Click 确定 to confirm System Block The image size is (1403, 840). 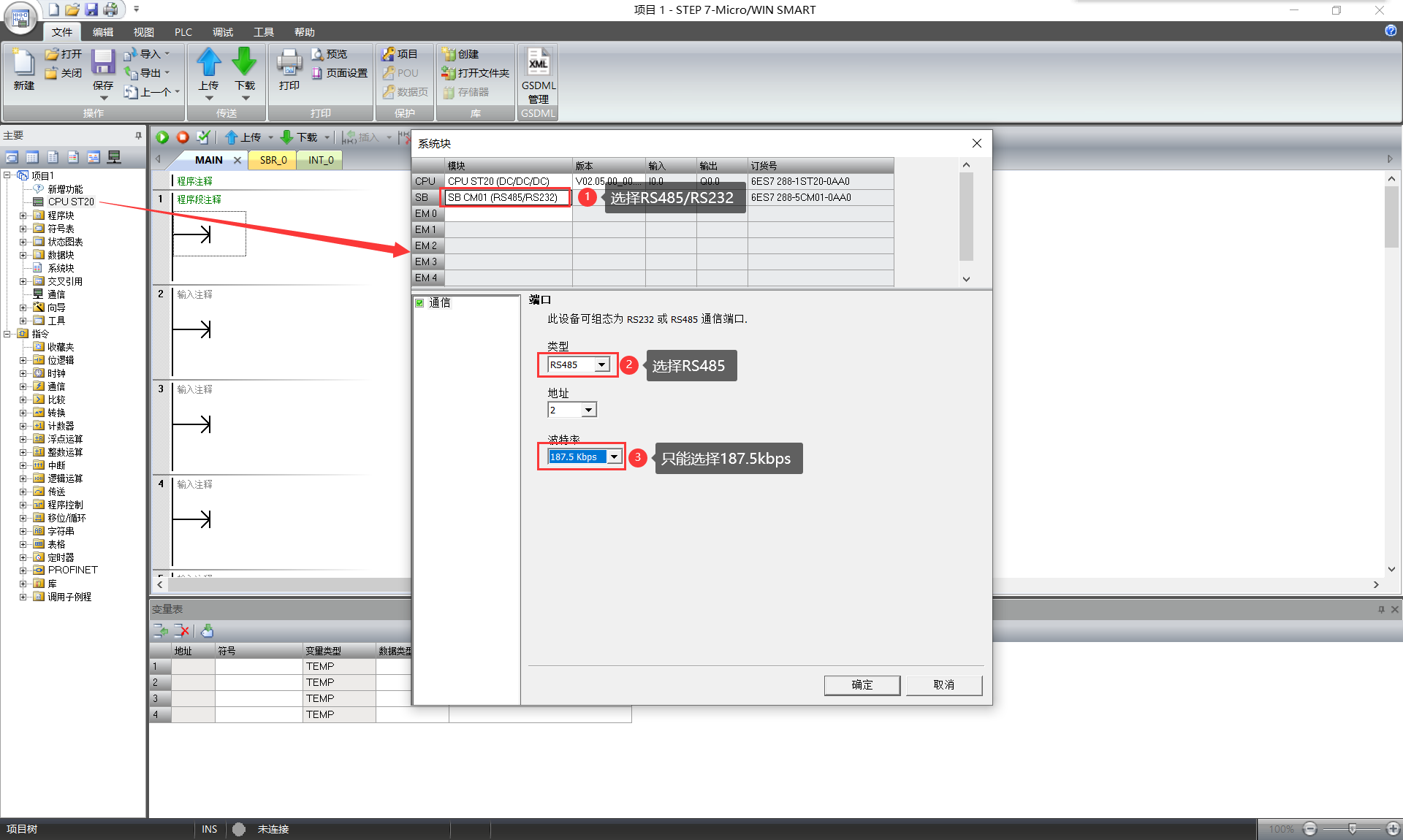(862, 685)
